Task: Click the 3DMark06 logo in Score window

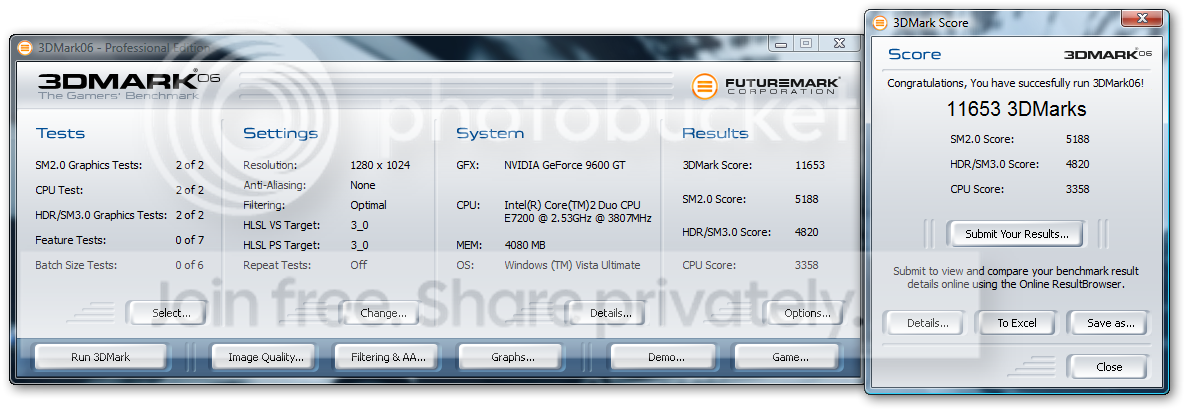Action: 1108,54
